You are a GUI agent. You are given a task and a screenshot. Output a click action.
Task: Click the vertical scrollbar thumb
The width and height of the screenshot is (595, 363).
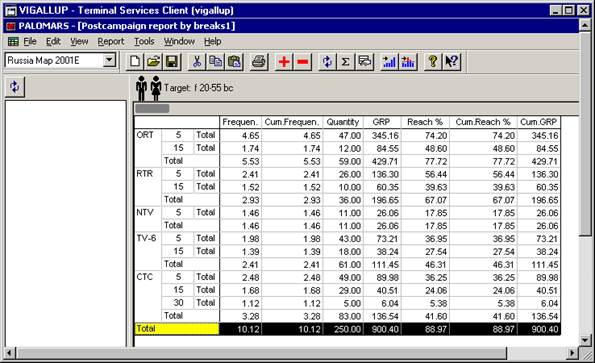(585, 135)
